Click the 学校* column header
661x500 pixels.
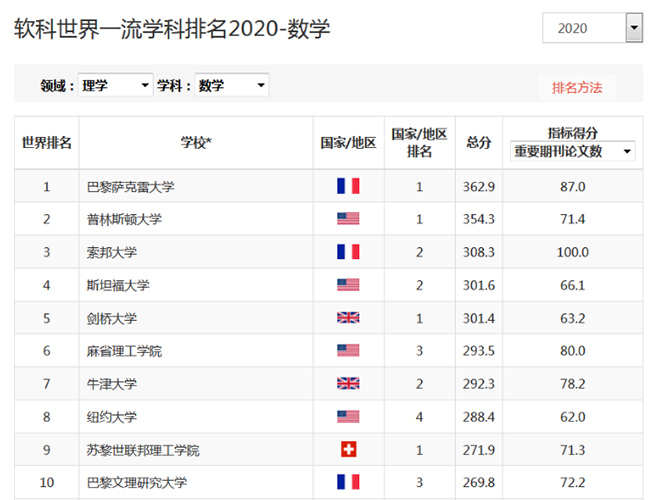196,142
